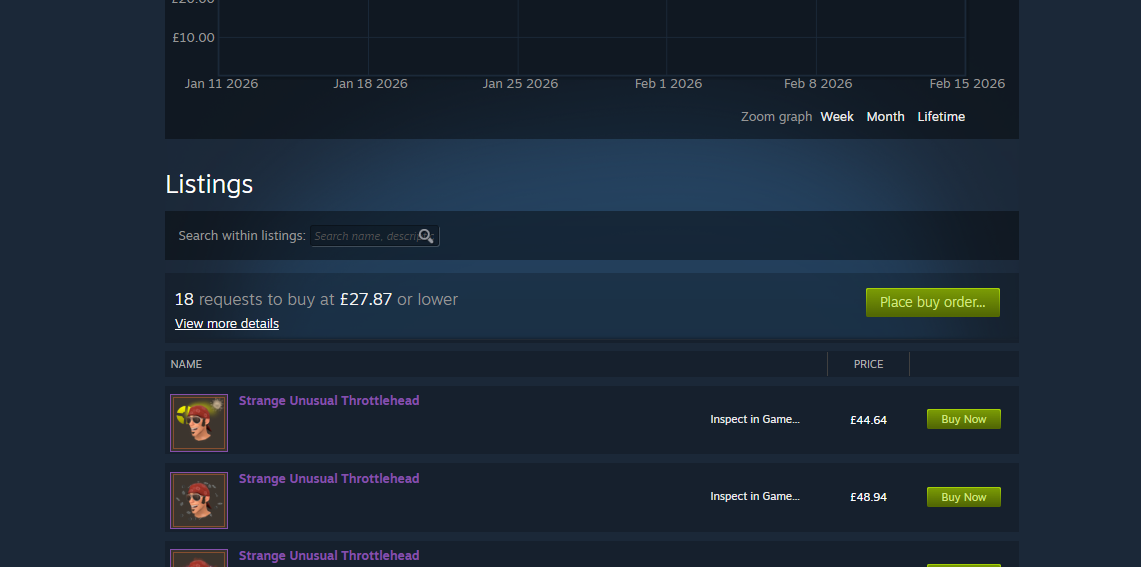Image resolution: width=1141 pixels, height=567 pixels.
Task: Click the NAME column header
Action: click(186, 364)
